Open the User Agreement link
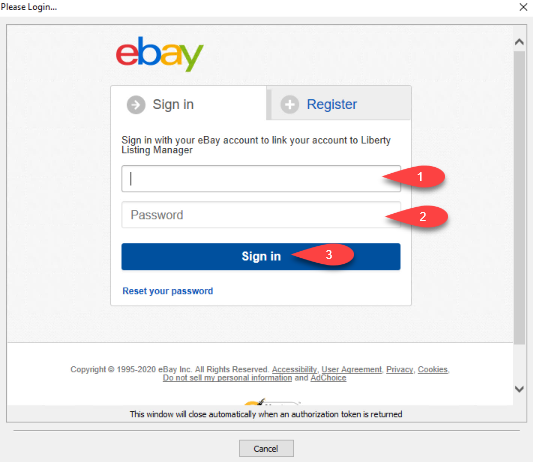 tap(351, 369)
